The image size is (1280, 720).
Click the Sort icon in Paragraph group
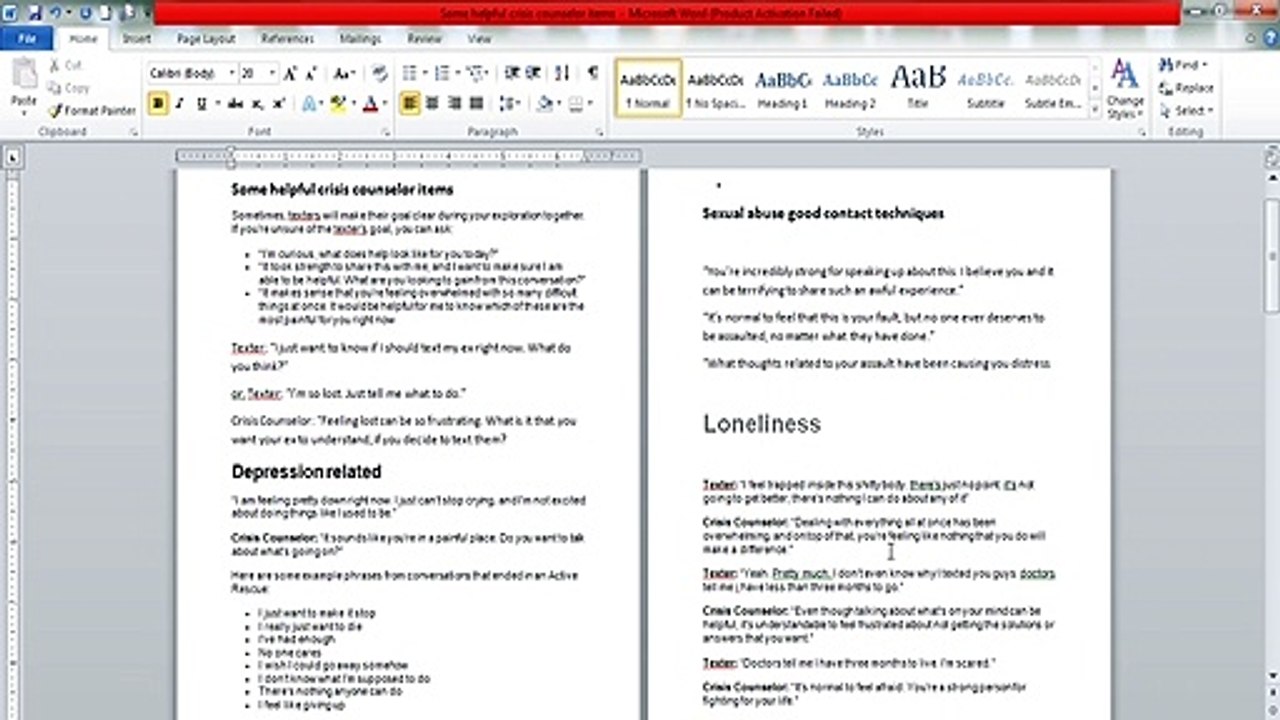563,74
